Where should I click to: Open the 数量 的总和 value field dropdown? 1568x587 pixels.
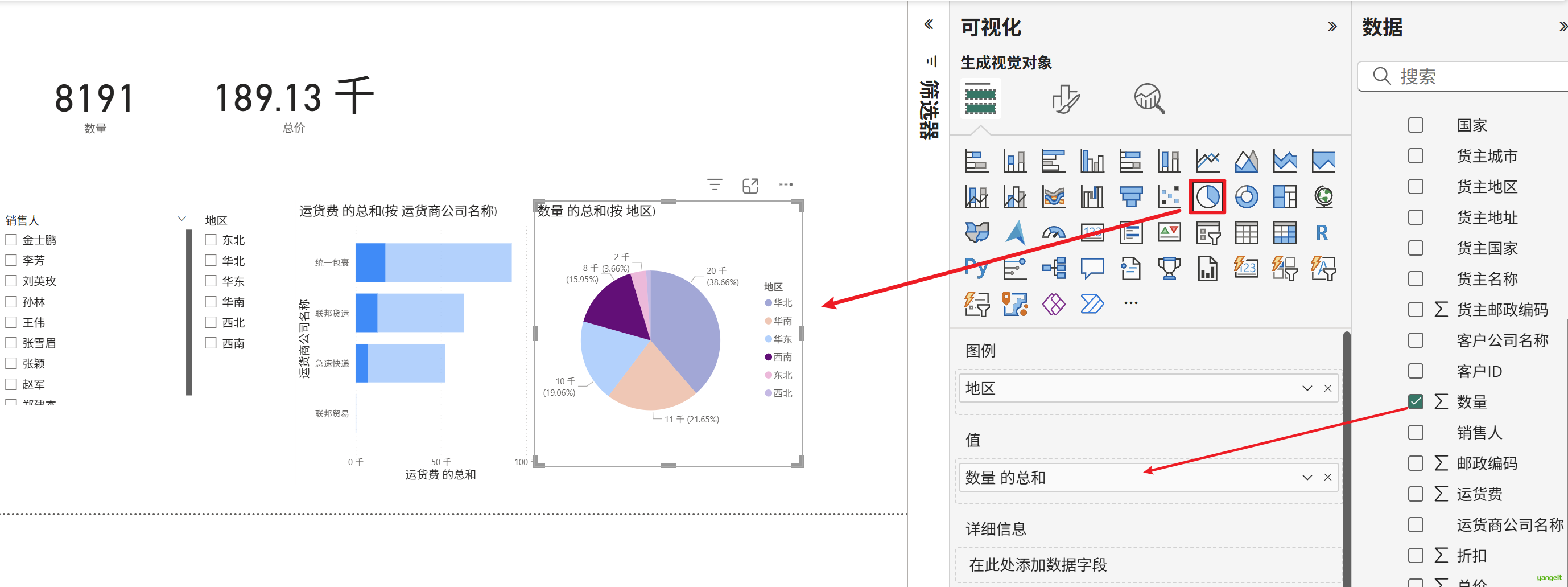pyautogui.click(x=1307, y=477)
